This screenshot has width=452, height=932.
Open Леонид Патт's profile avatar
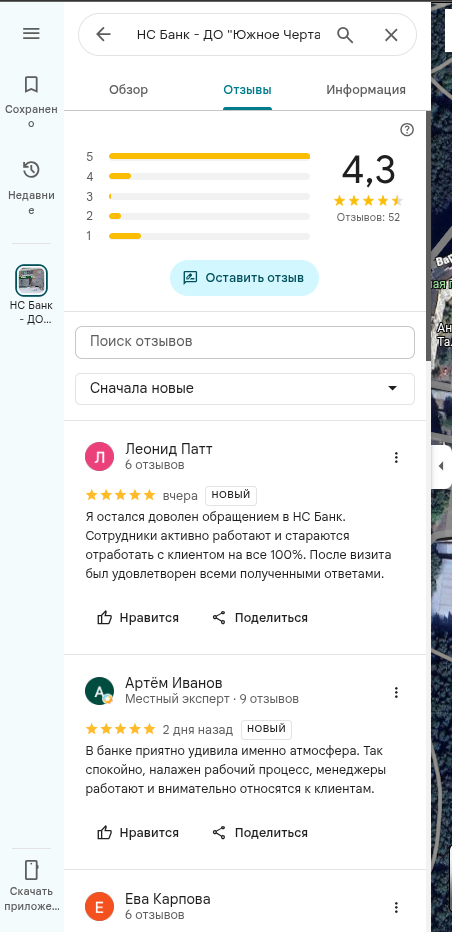click(99, 456)
